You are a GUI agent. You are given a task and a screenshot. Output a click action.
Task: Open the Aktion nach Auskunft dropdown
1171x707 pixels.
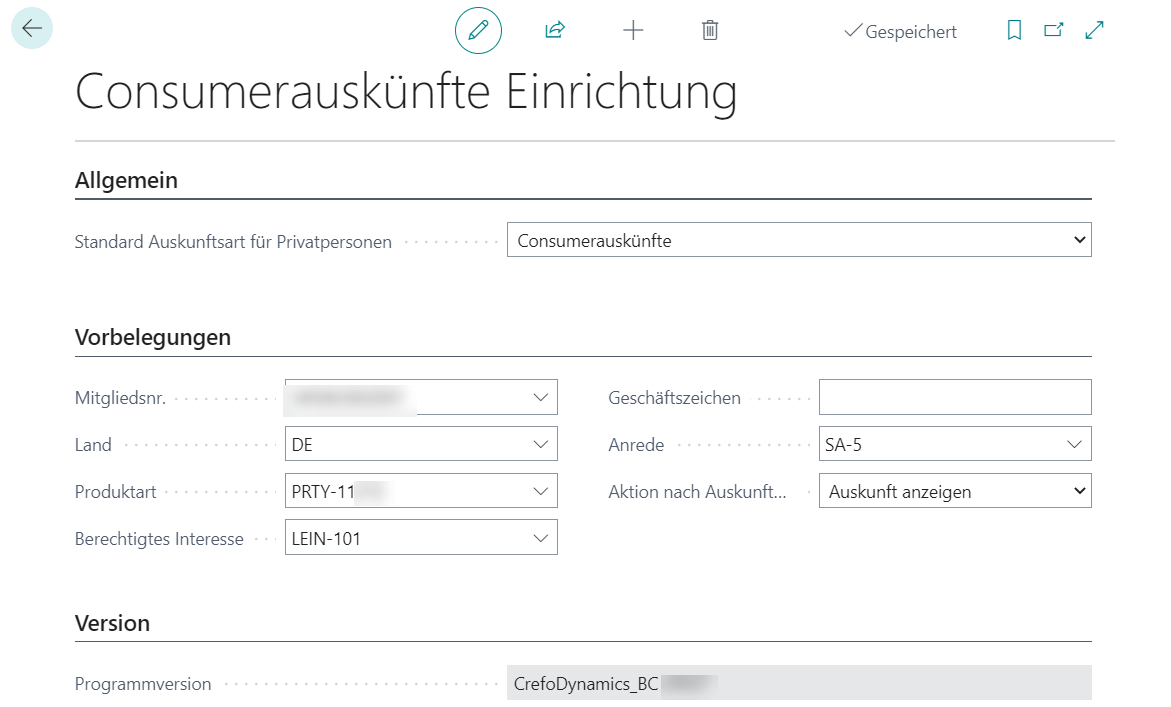click(1077, 490)
